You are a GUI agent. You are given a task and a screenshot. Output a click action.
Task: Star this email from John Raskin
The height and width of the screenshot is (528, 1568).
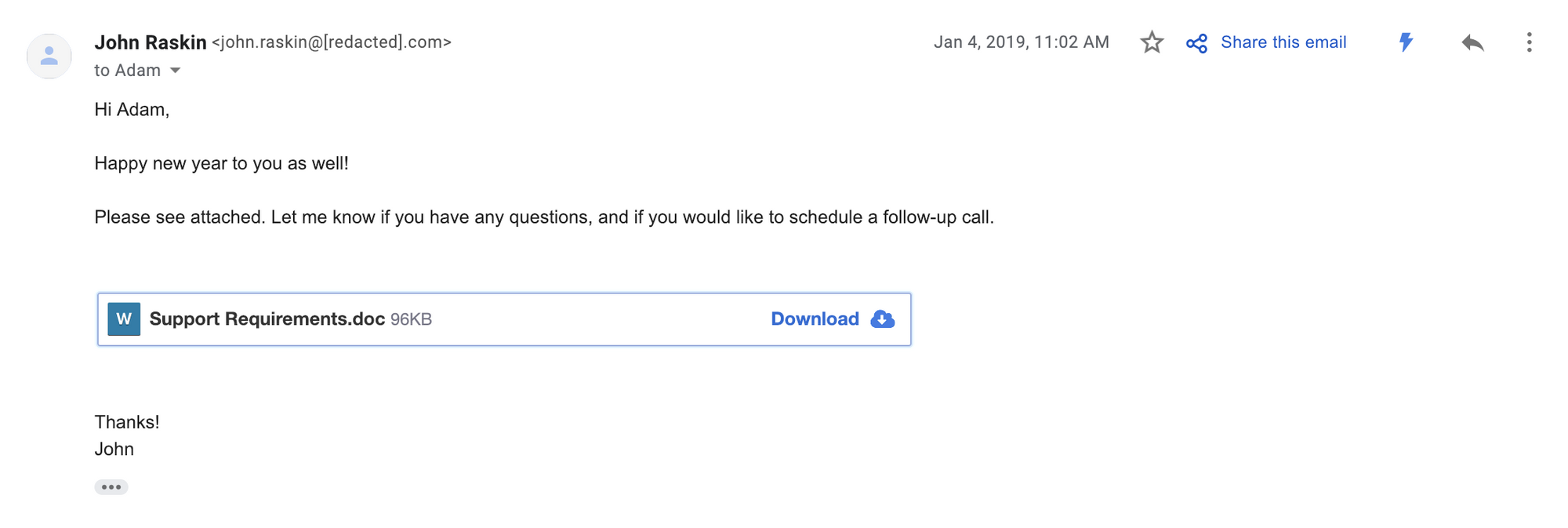pyautogui.click(x=1152, y=42)
